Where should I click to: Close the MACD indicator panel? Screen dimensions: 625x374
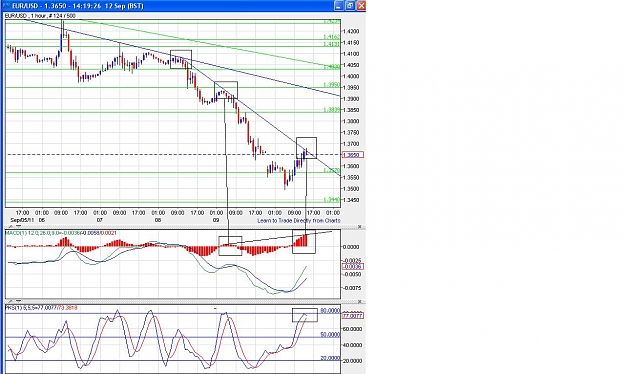pos(360,226)
